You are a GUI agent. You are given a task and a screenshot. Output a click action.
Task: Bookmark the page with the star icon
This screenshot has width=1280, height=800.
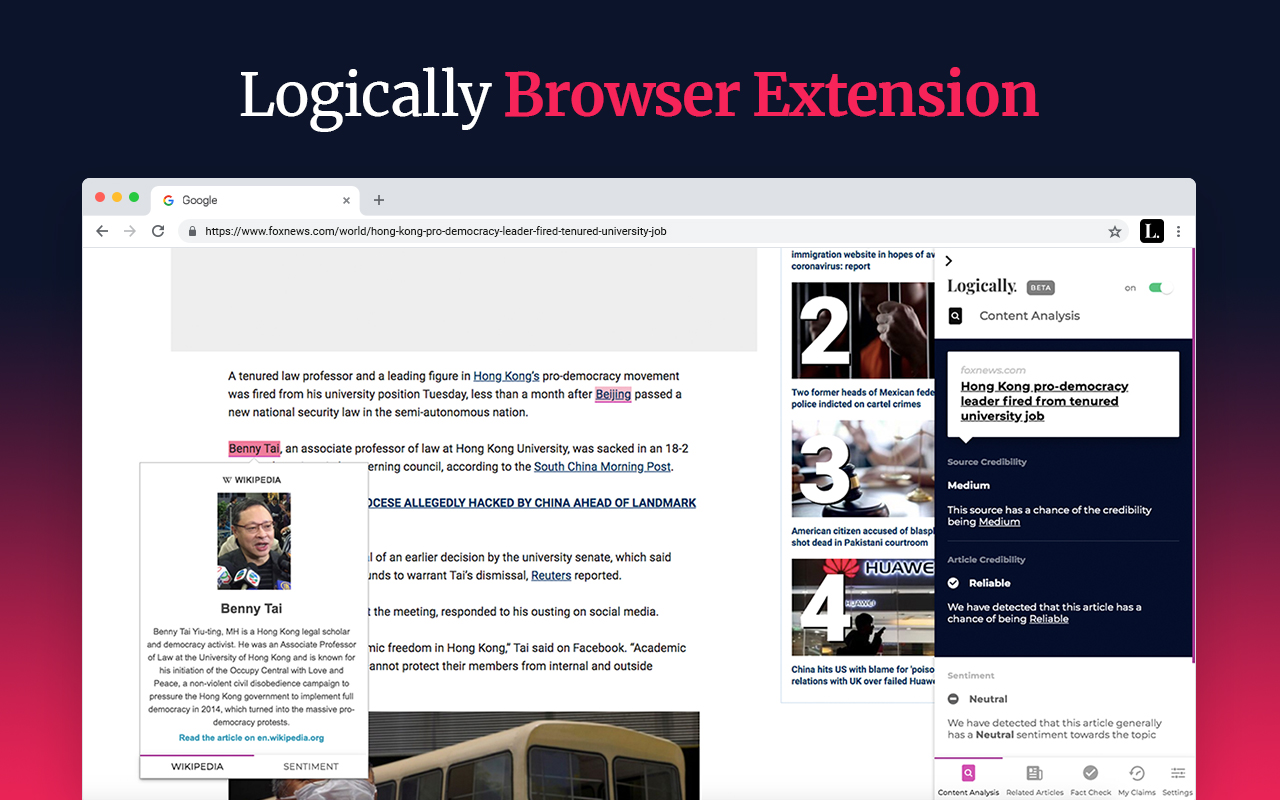click(x=1115, y=231)
